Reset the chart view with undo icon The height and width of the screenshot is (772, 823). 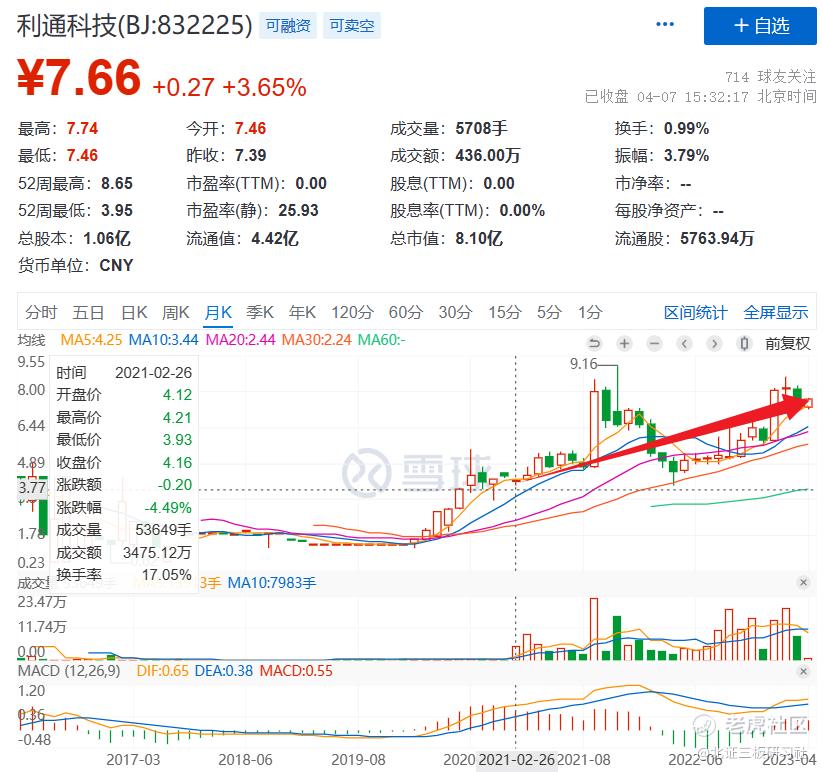coord(594,344)
